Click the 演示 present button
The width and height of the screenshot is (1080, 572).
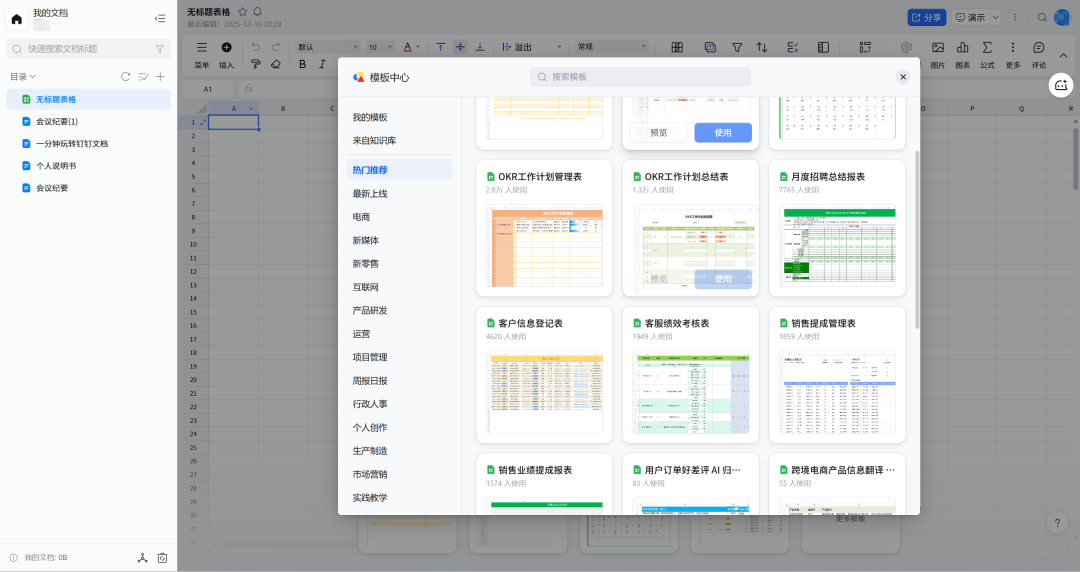(x=970, y=17)
